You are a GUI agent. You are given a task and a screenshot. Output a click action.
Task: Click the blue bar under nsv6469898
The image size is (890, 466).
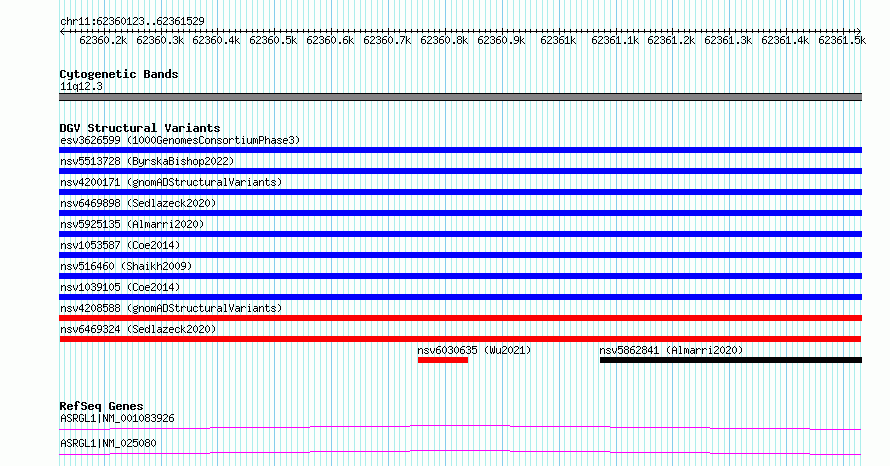coord(460,213)
